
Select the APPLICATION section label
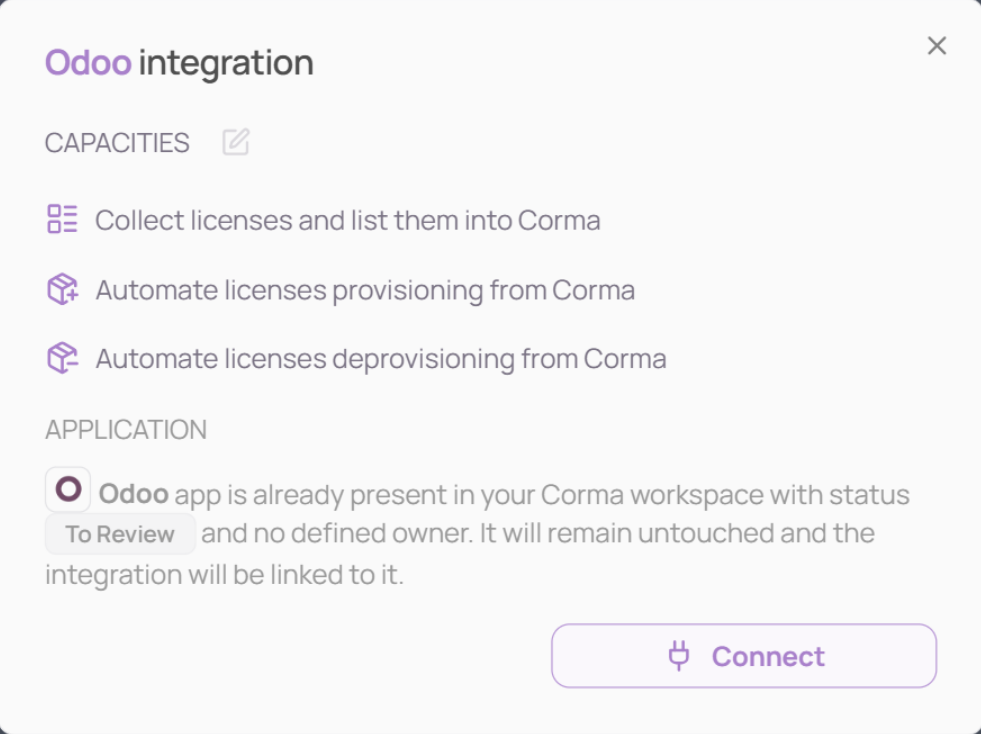126,430
